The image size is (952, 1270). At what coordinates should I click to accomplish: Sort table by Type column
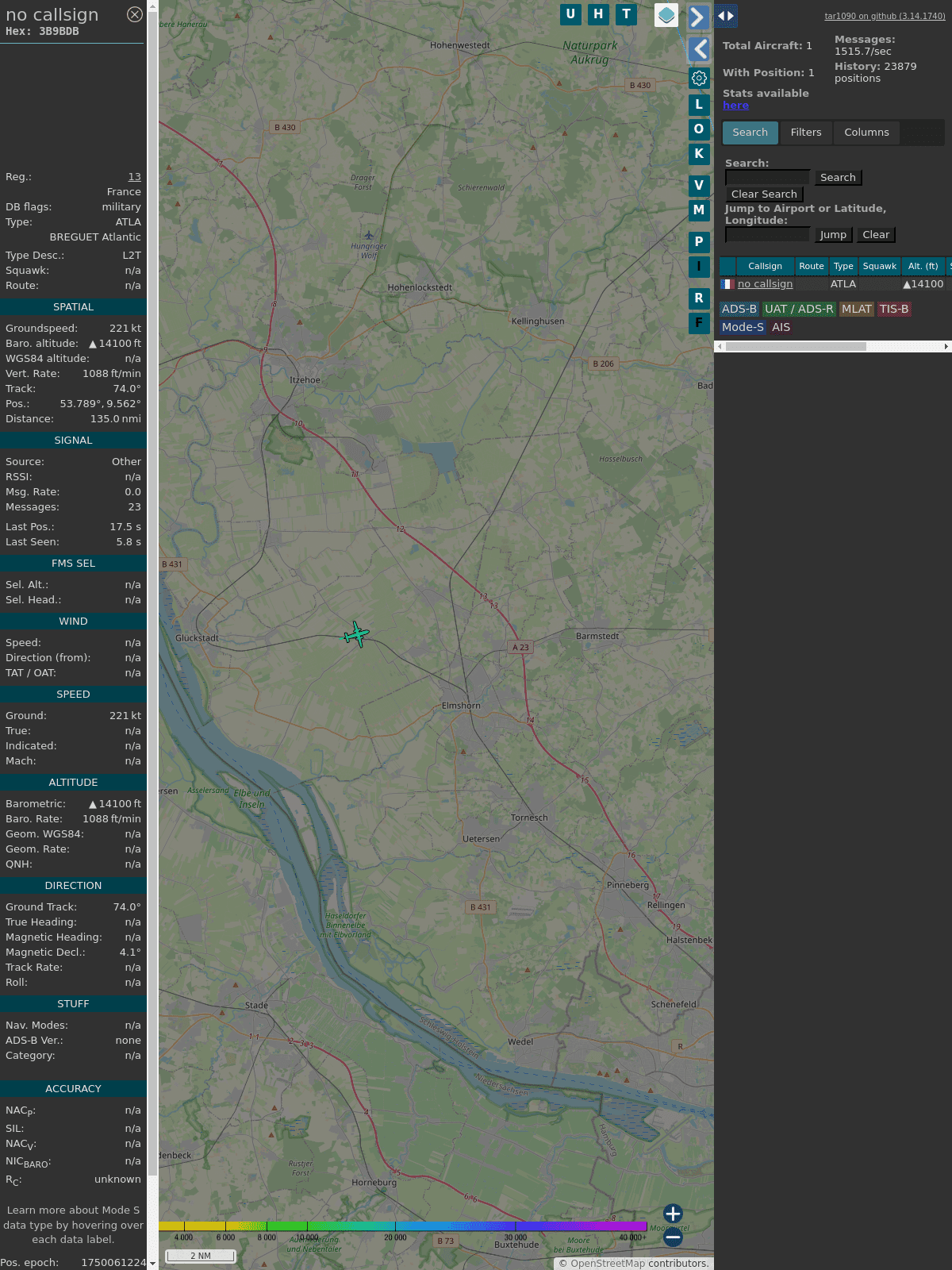843,267
